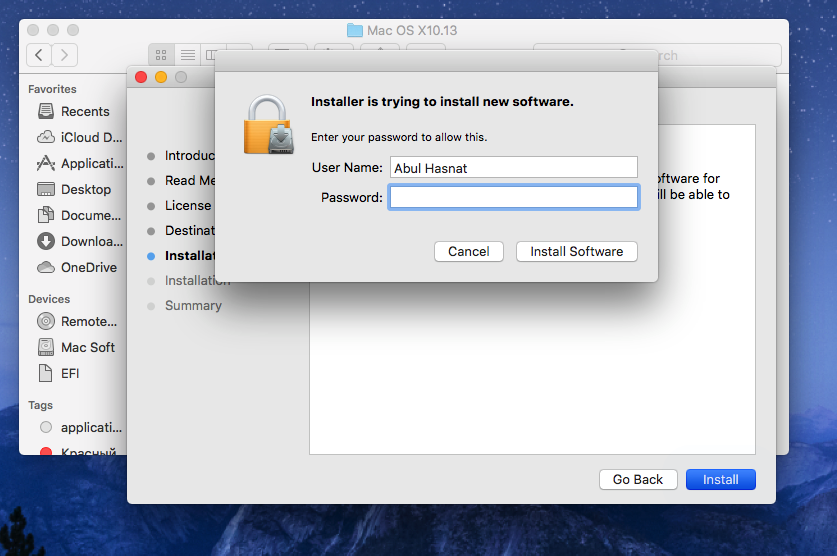Select OneDrive in Finder sidebar

(76, 267)
